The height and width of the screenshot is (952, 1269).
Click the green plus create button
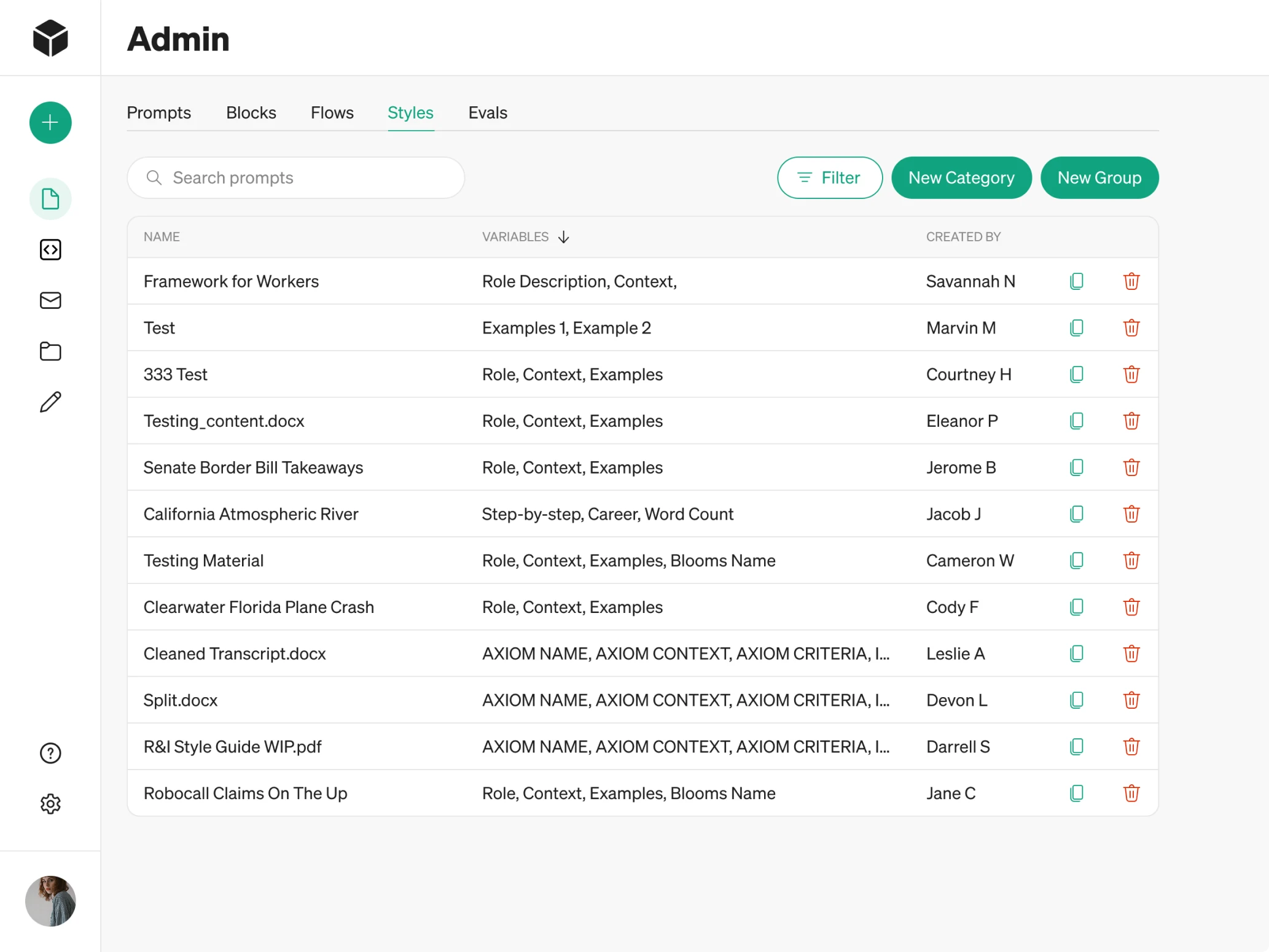[x=50, y=123]
